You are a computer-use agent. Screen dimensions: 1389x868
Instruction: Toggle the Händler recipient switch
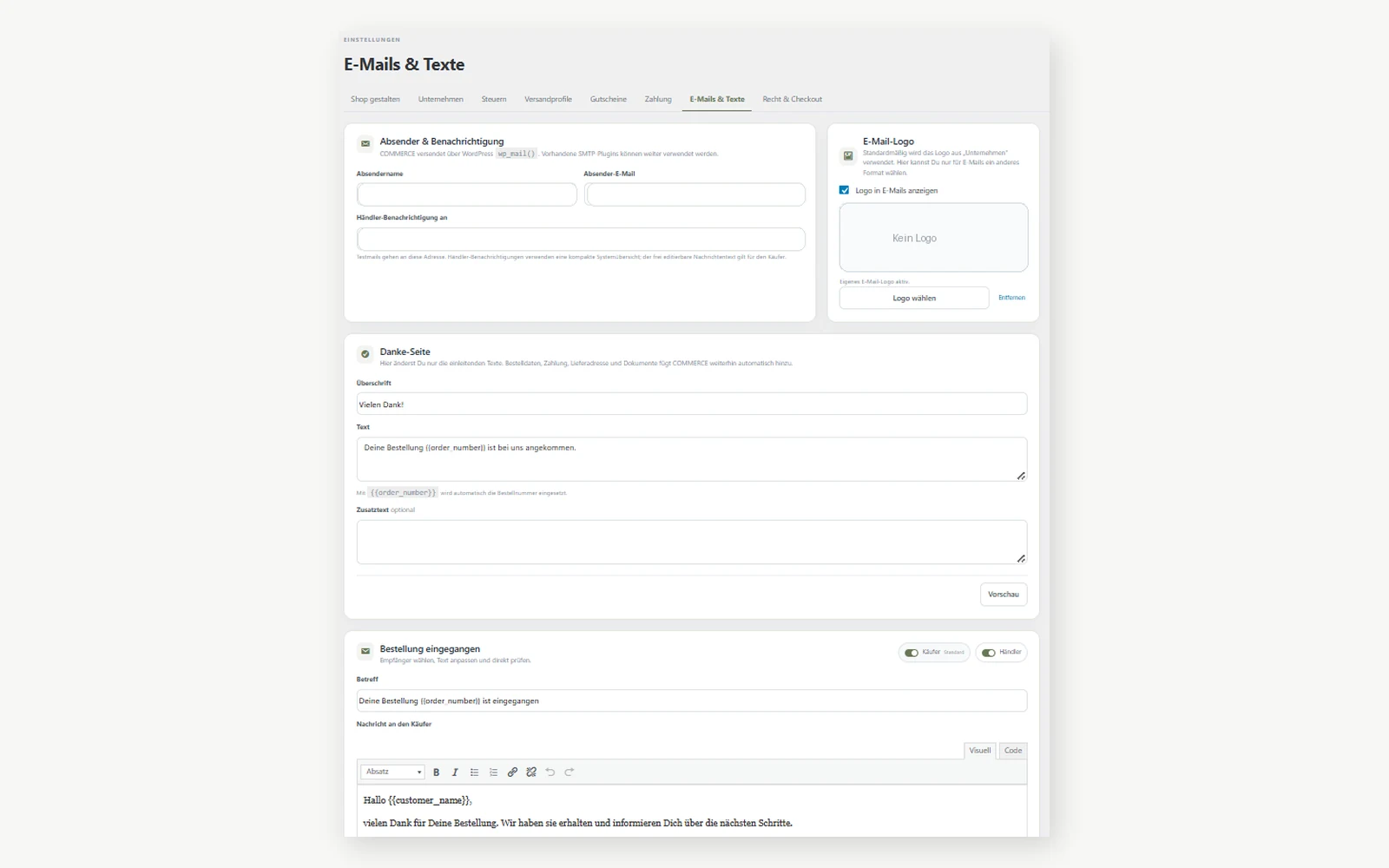point(989,653)
